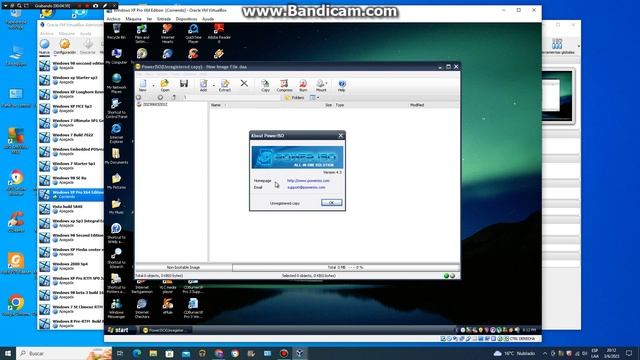Open My Pictures on XP desktop
This screenshot has height=360, width=640.
pos(116,181)
